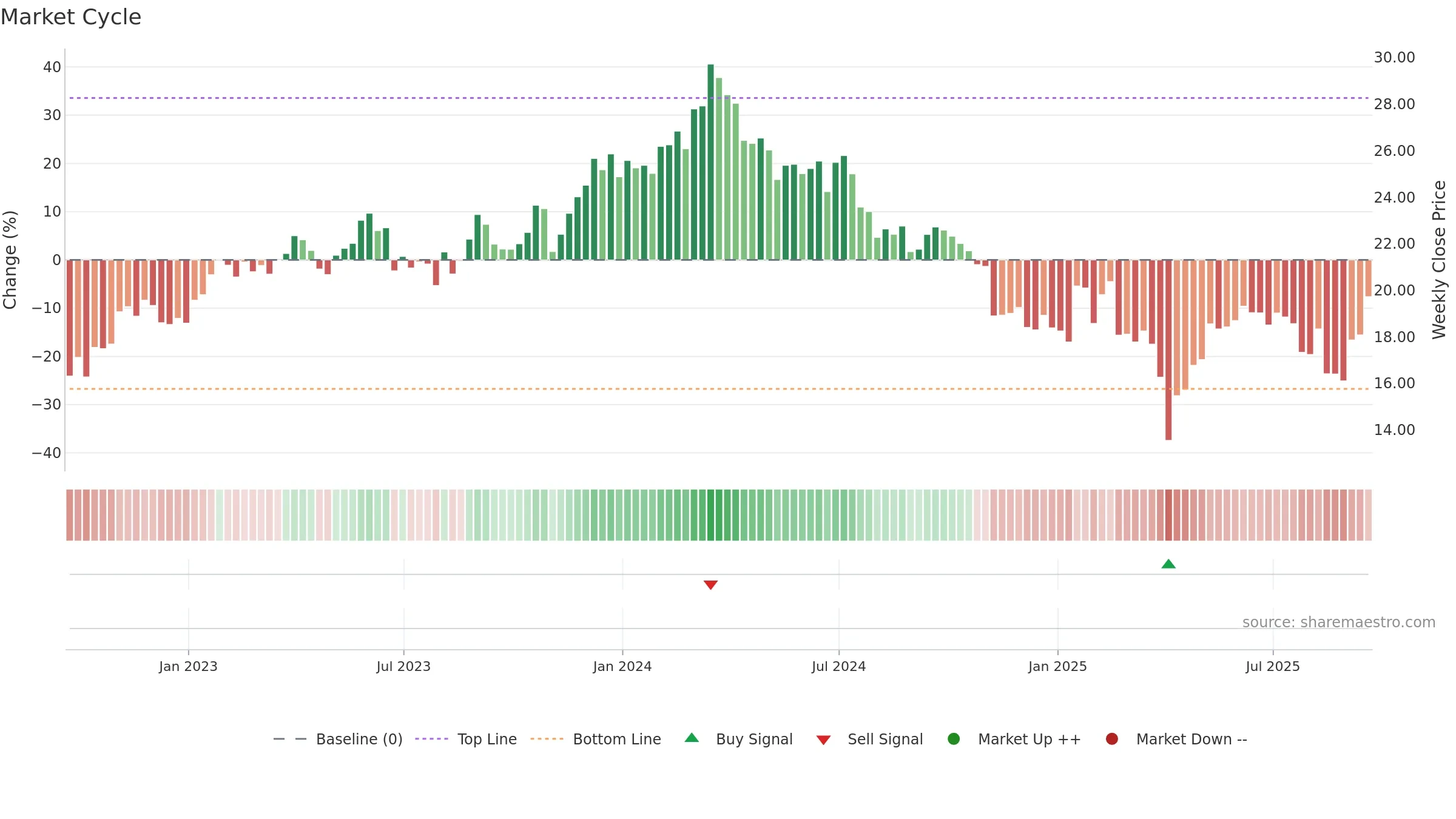Click the 30.00 price axis label
The image size is (1456, 819).
coord(1394,58)
